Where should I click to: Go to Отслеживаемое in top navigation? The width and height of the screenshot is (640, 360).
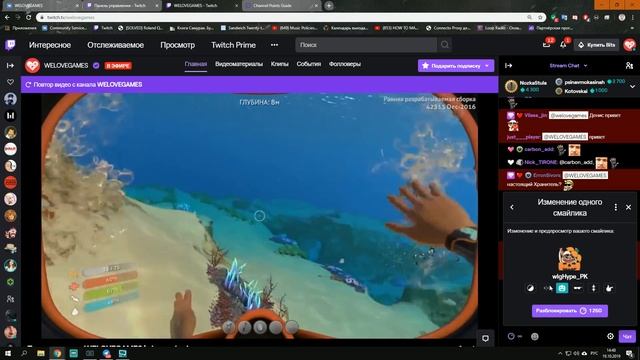click(x=116, y=45)
